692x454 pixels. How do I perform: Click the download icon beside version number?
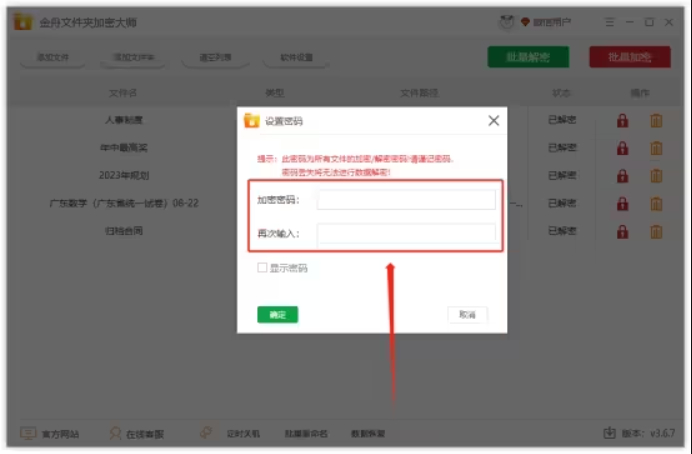tap(609, 433)
